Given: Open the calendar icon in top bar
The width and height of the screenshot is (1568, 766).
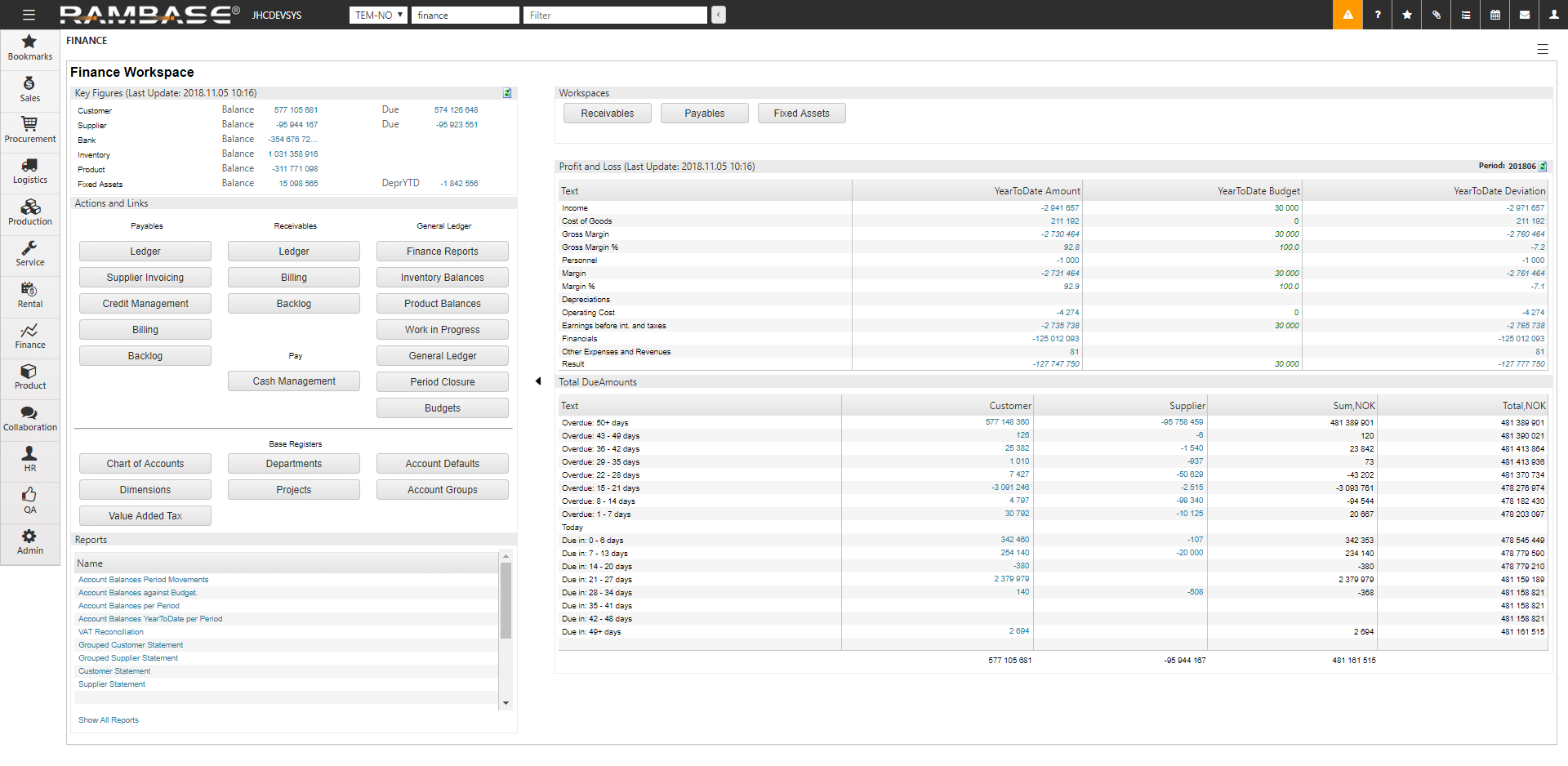Looking at the screenshot, I should (1495, 15).
